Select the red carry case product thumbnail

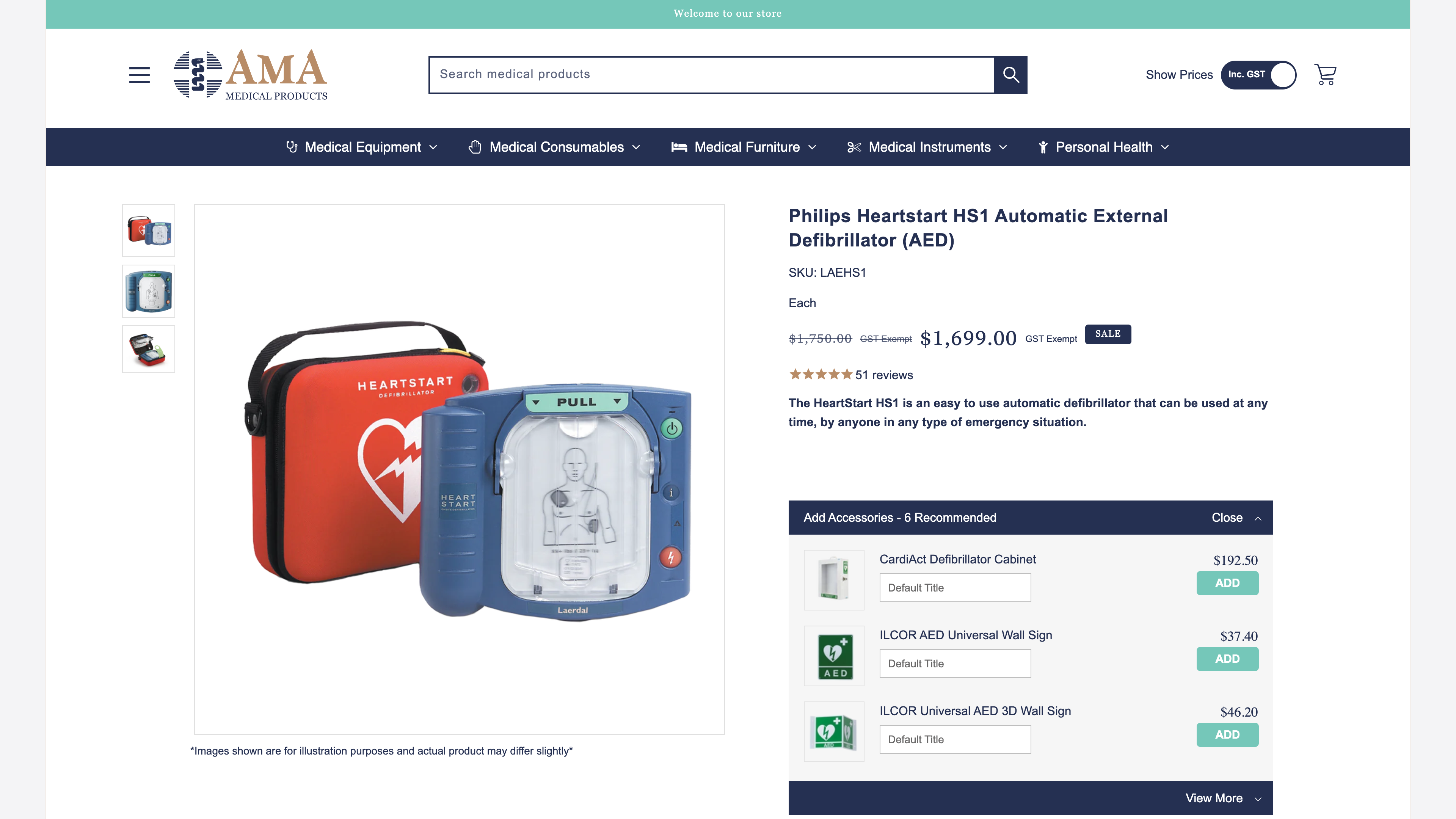(x=148, y=230)
